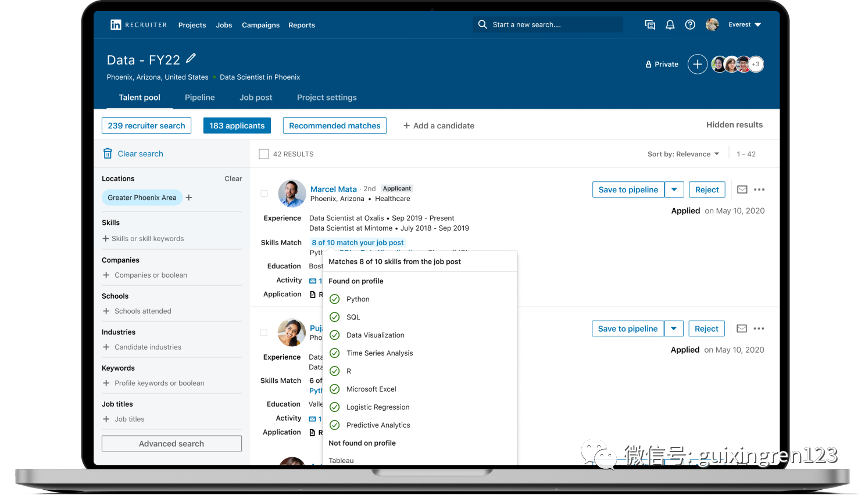
Task: Open the Campaigns menu
Action: [261, 25]
